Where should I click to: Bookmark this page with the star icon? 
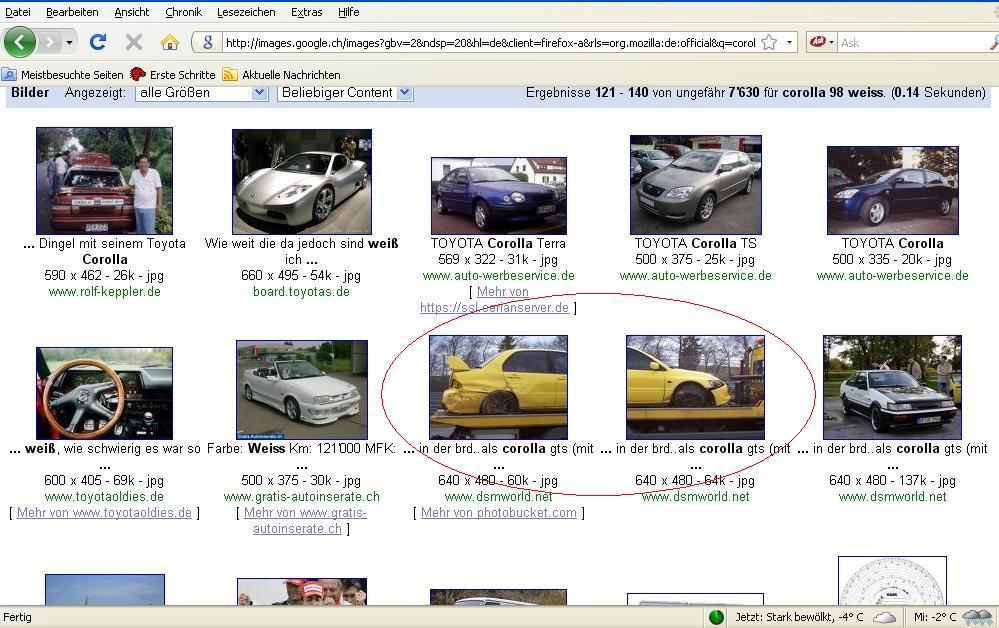pyautogui.click(x=769, y=43)
